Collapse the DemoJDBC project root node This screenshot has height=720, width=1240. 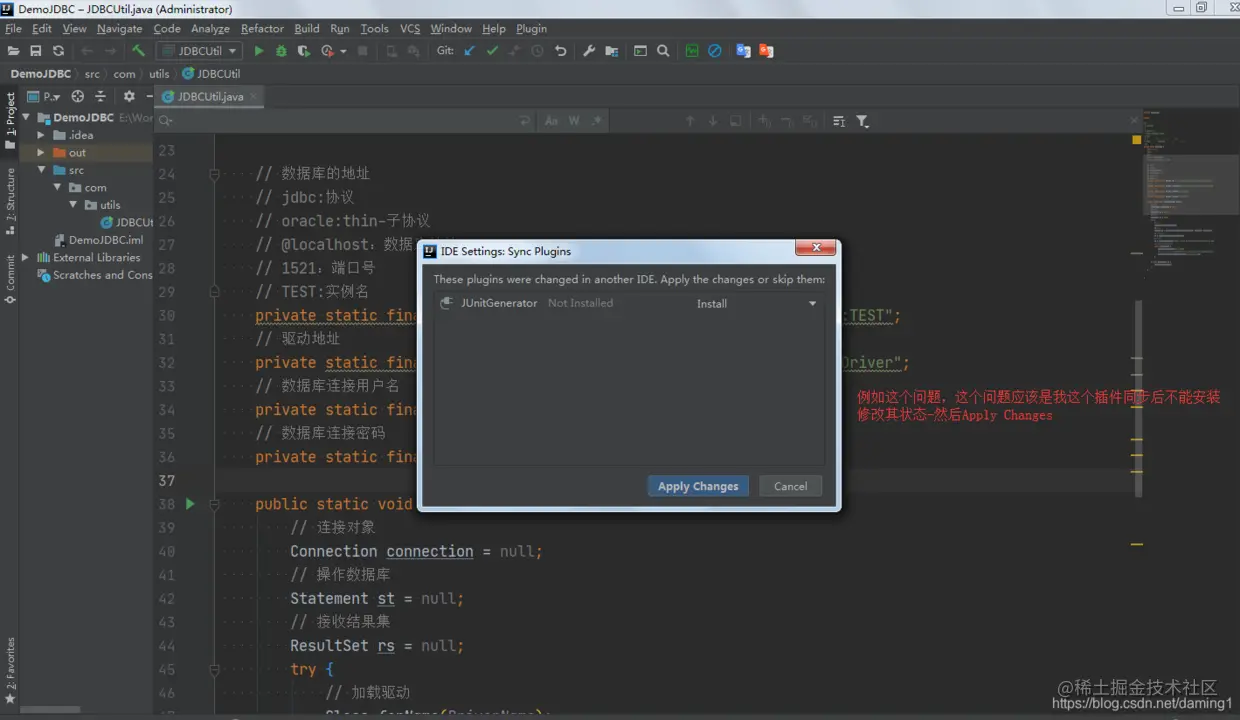point(26,118)
